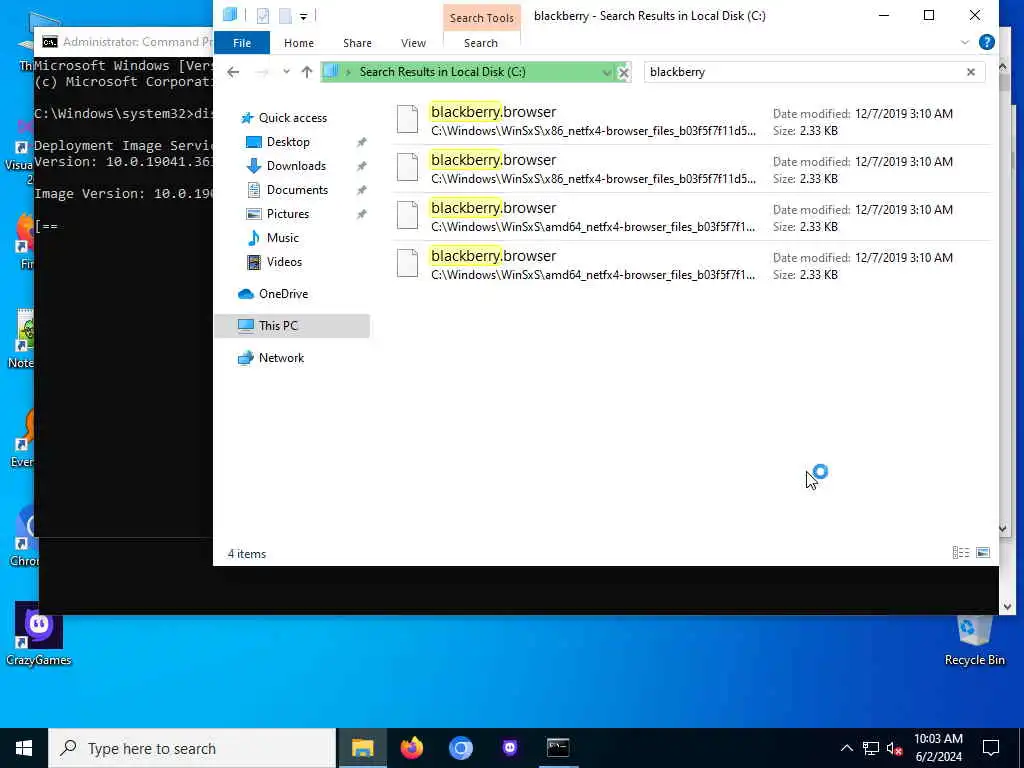
Task: Expand the ribbon with the chevron
Action: (x=965, y=42)
